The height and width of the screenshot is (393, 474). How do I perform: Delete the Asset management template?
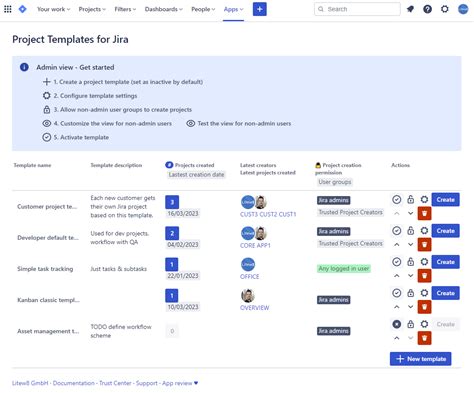(425, 338)
